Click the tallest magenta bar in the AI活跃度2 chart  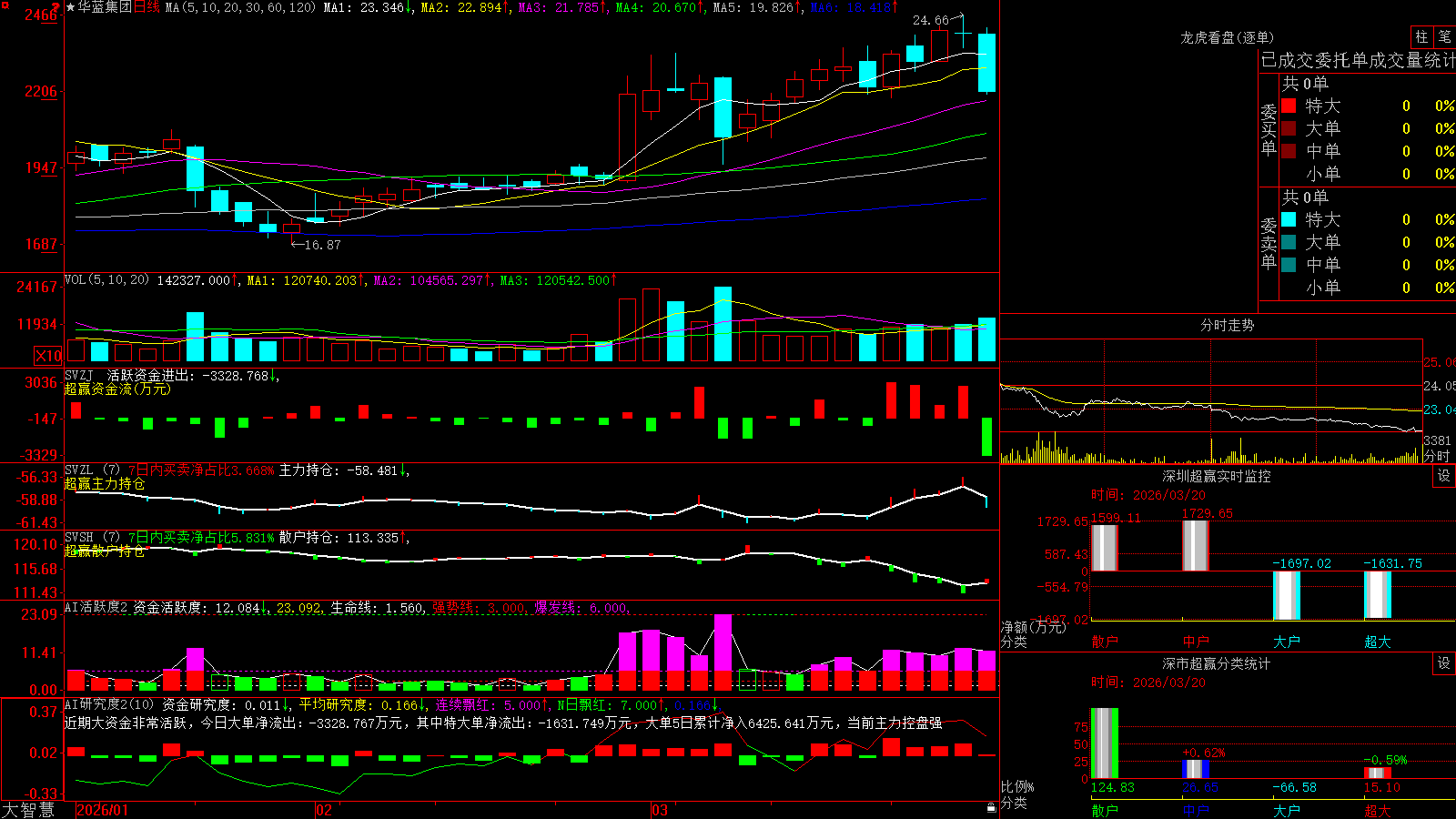(723, 642)
